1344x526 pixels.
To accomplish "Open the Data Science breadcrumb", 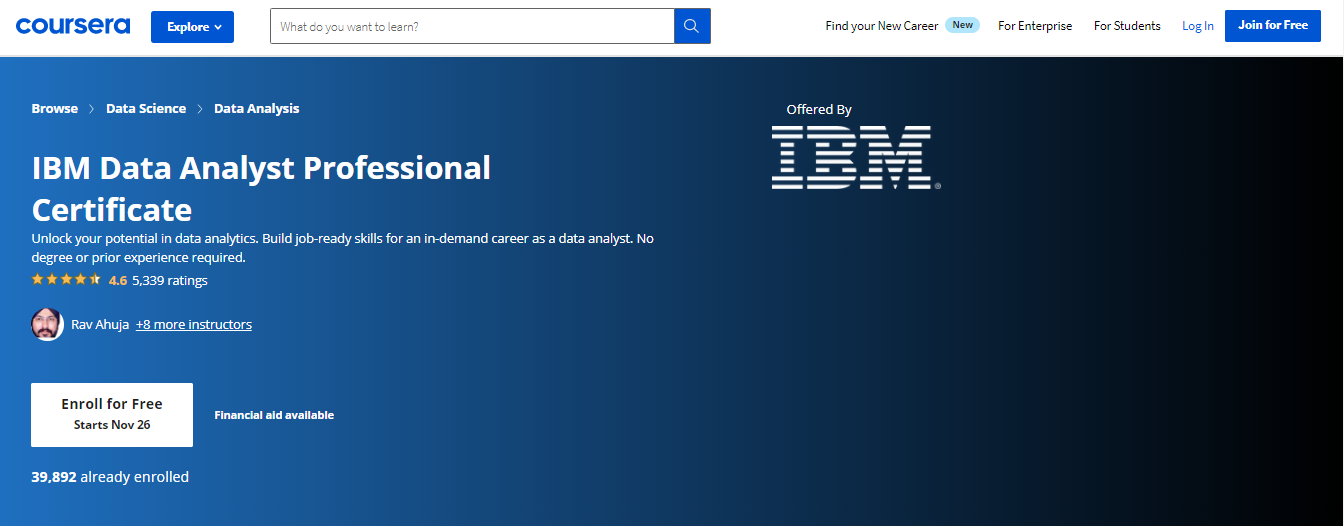I will 146,108.
